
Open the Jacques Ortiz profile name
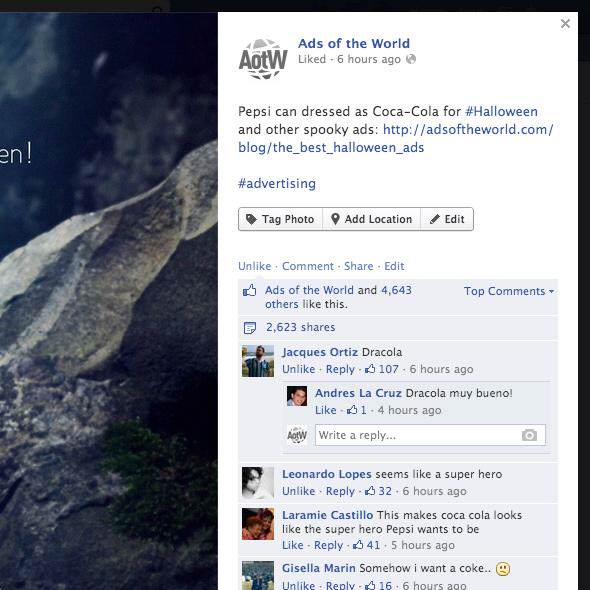(320, 352)
